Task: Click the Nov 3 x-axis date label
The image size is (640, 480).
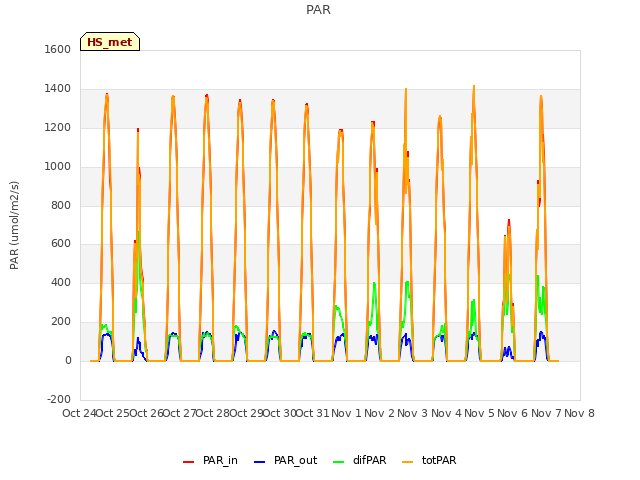Action: [x=412, y=413]
